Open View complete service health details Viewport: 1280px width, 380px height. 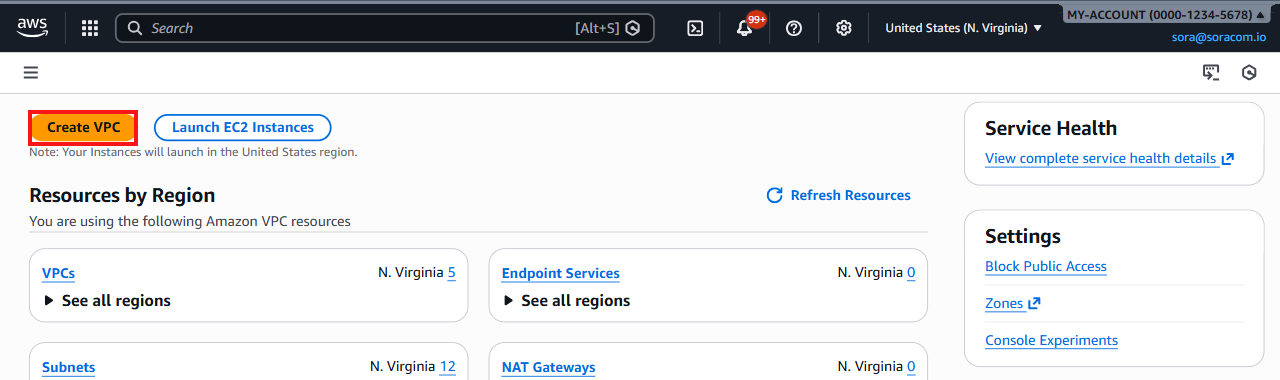(x=1109, y=158)
